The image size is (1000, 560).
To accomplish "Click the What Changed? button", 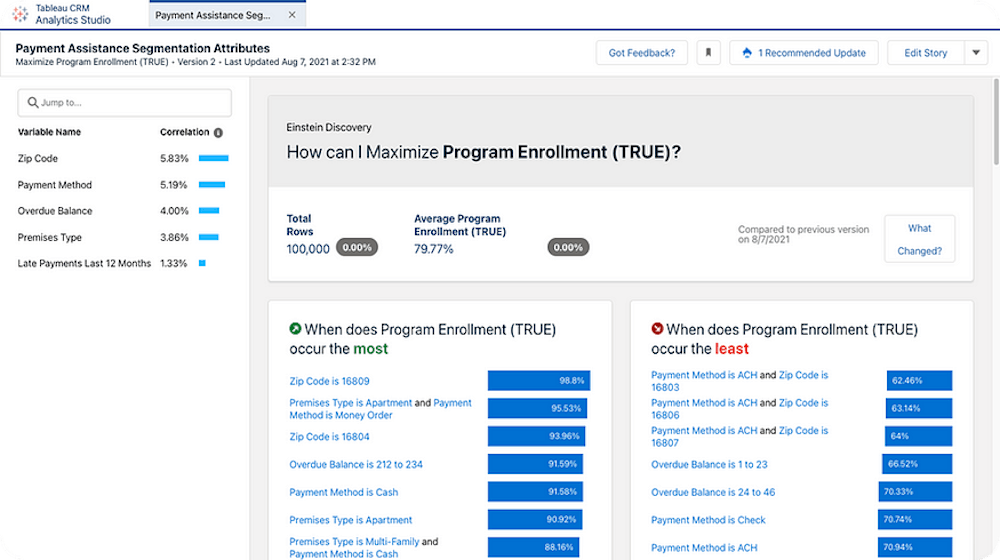I will click(x=920, y=239).
